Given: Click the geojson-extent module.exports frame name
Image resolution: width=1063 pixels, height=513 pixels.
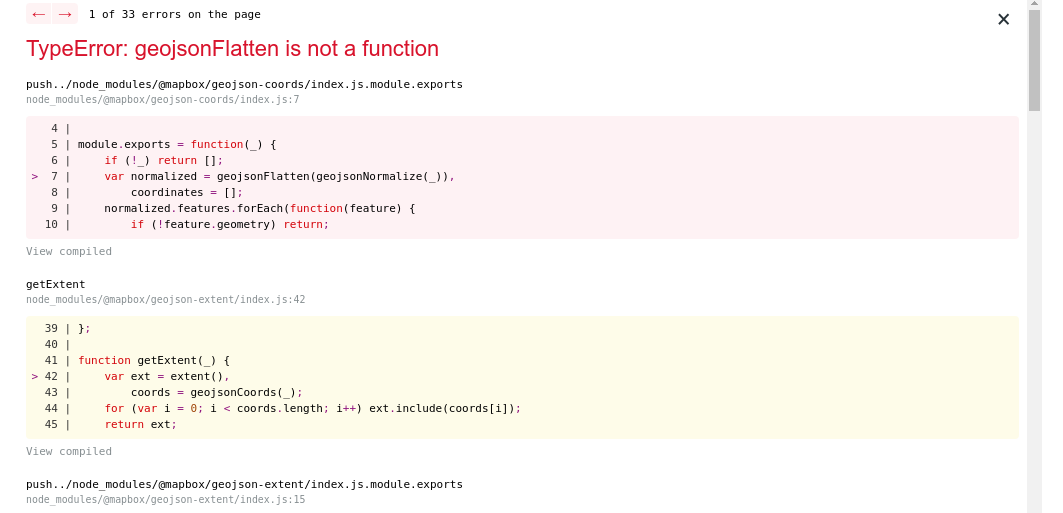Looking at the screenshot, I should (x=244, y=484).
